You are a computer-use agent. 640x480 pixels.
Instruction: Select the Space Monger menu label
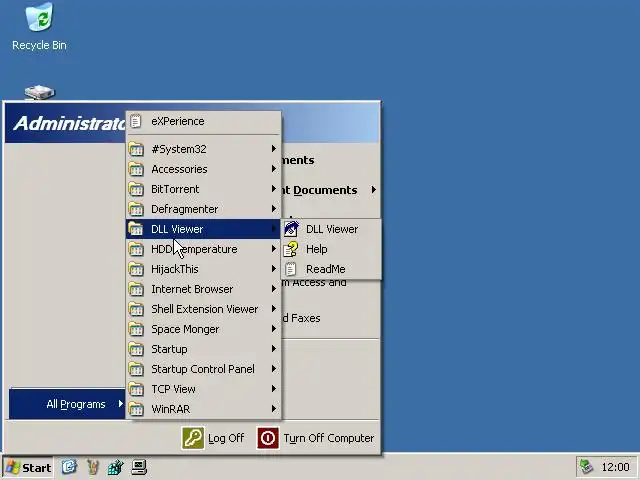[185, 329]
